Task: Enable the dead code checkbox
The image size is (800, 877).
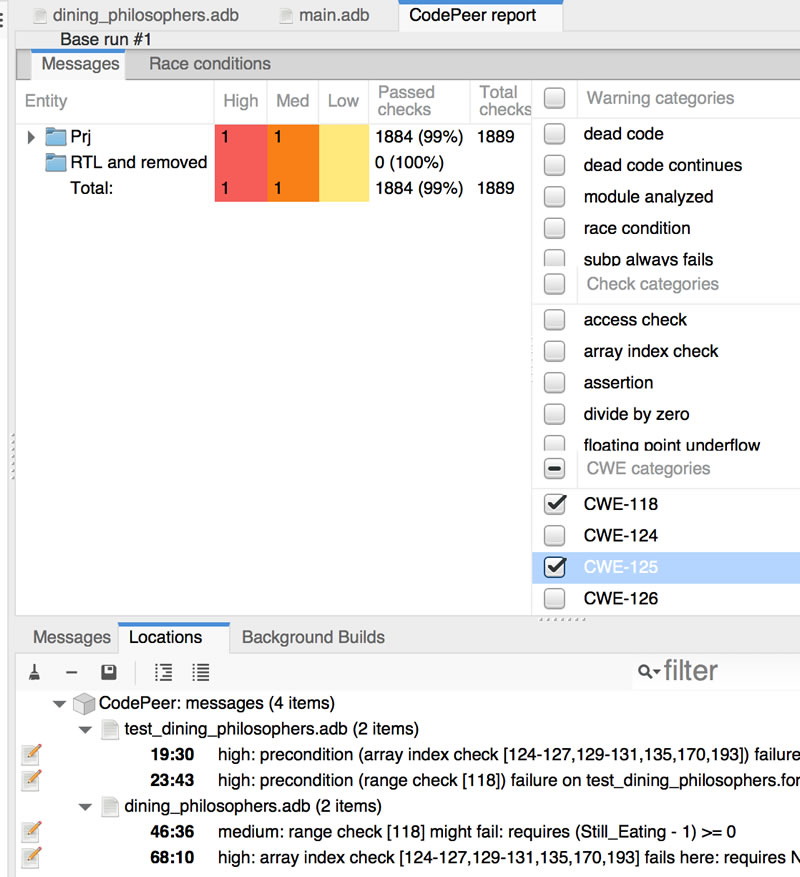Action: [x=554, y=134]
